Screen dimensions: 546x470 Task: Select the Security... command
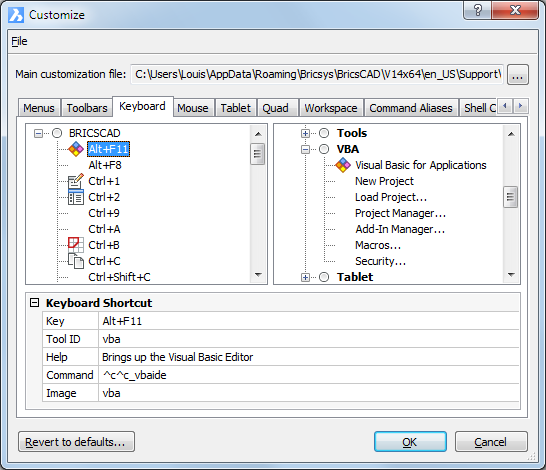point(380,261)
